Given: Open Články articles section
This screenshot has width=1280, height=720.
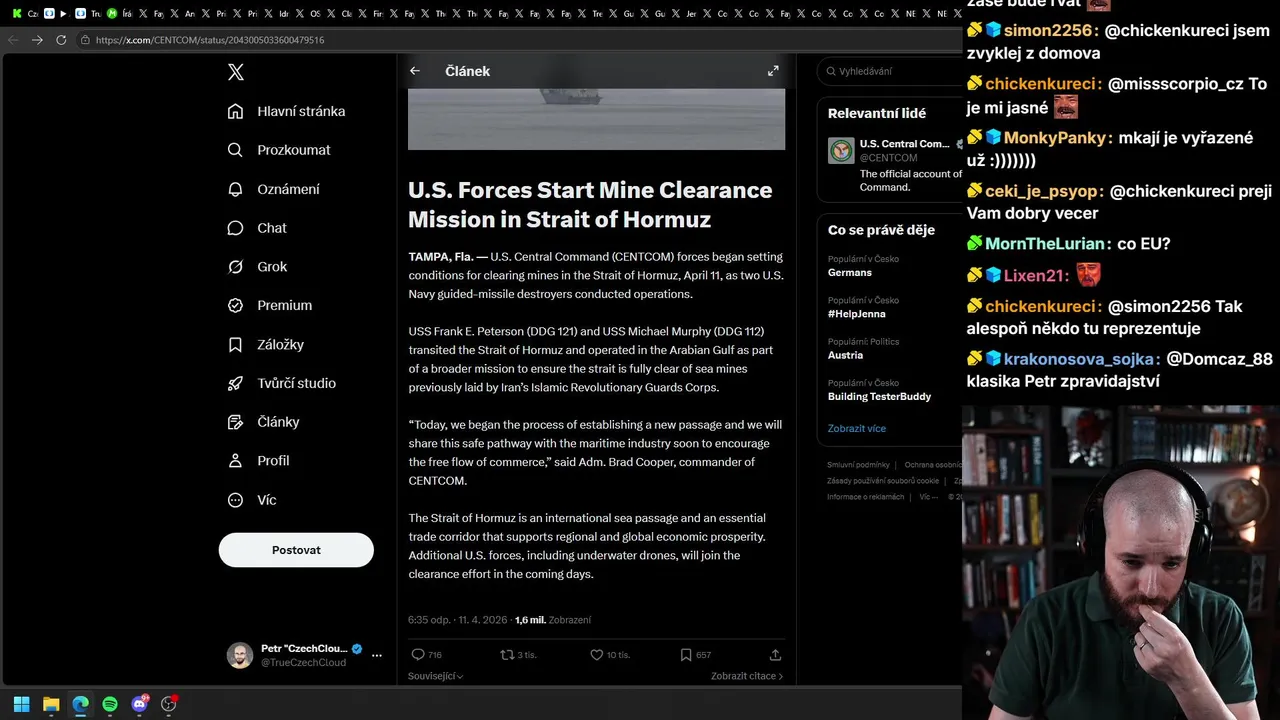Looking at the screenshot, I should [264, 422].
